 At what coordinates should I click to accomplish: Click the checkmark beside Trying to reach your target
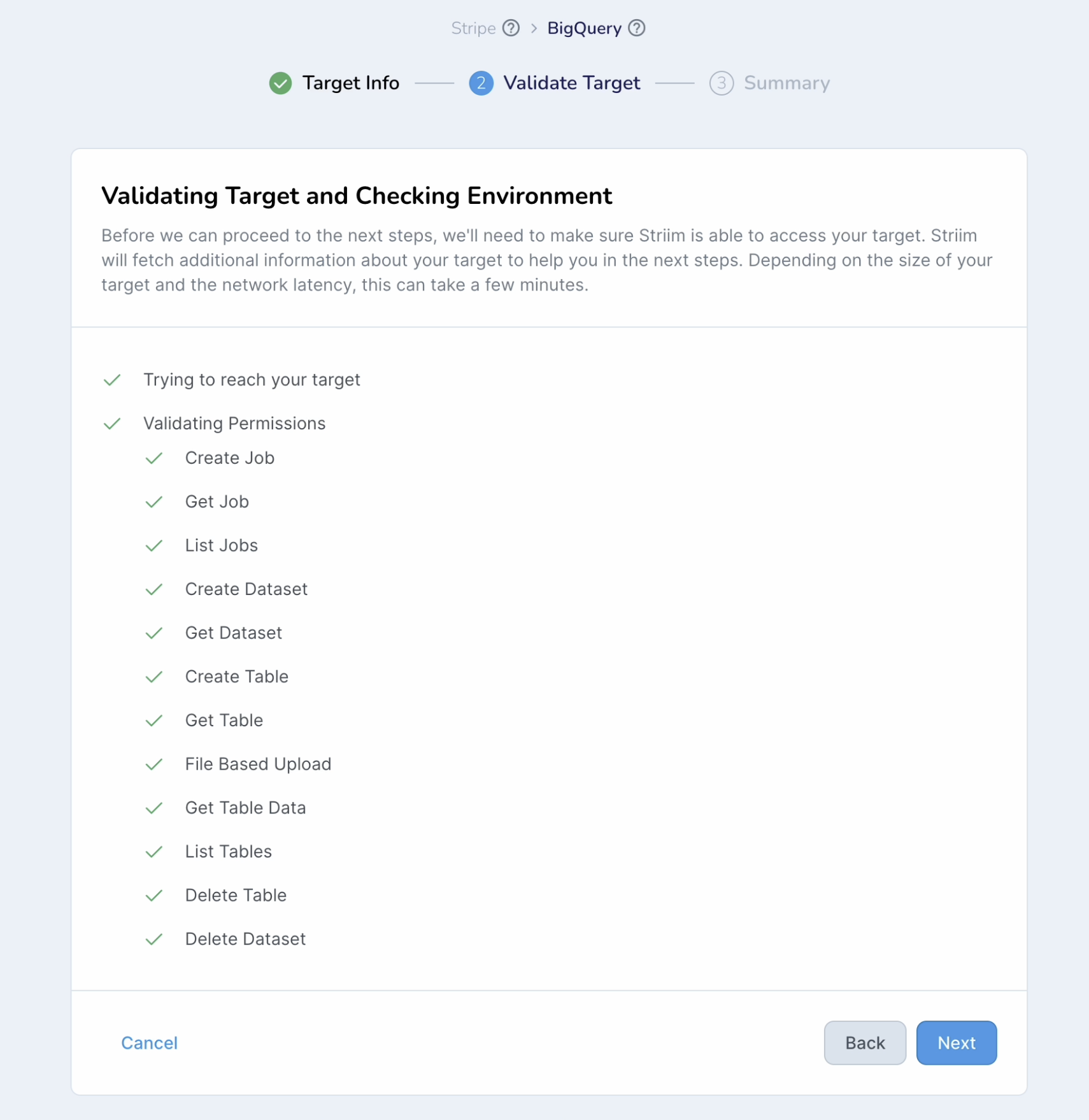(112, 380)
